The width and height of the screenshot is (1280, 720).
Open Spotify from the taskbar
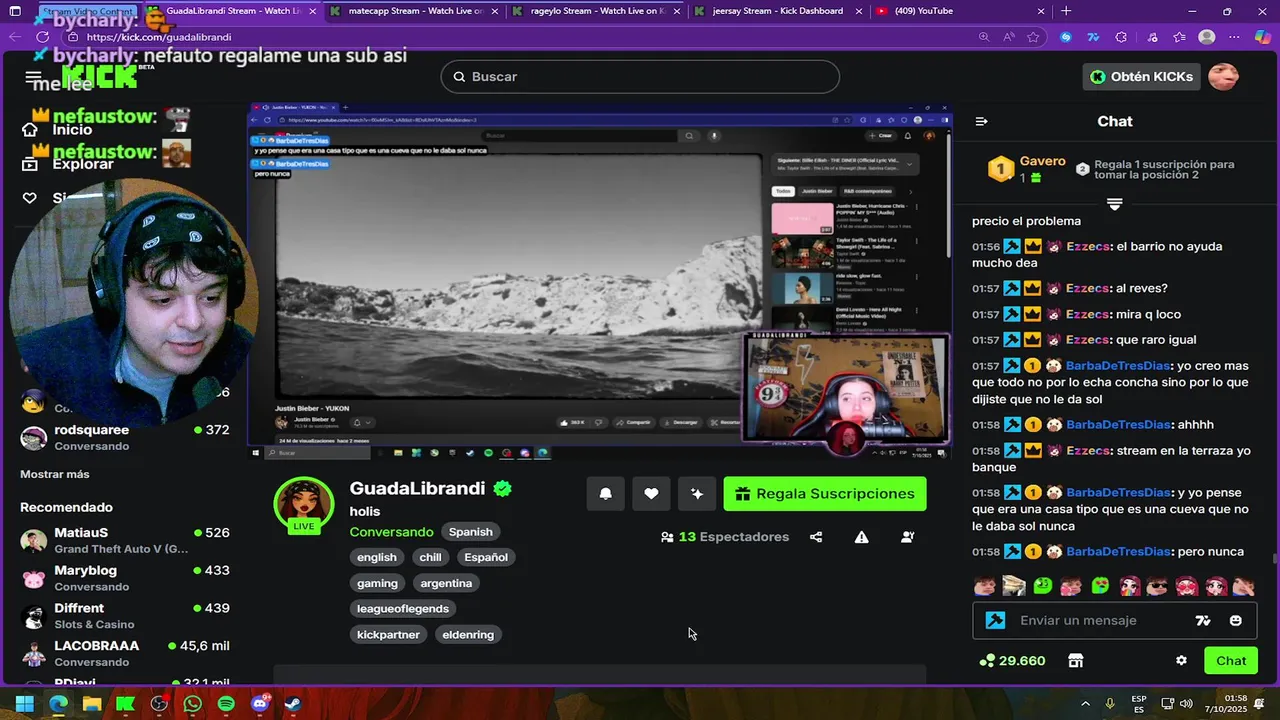pyautogui.click(x=226, y=704)
